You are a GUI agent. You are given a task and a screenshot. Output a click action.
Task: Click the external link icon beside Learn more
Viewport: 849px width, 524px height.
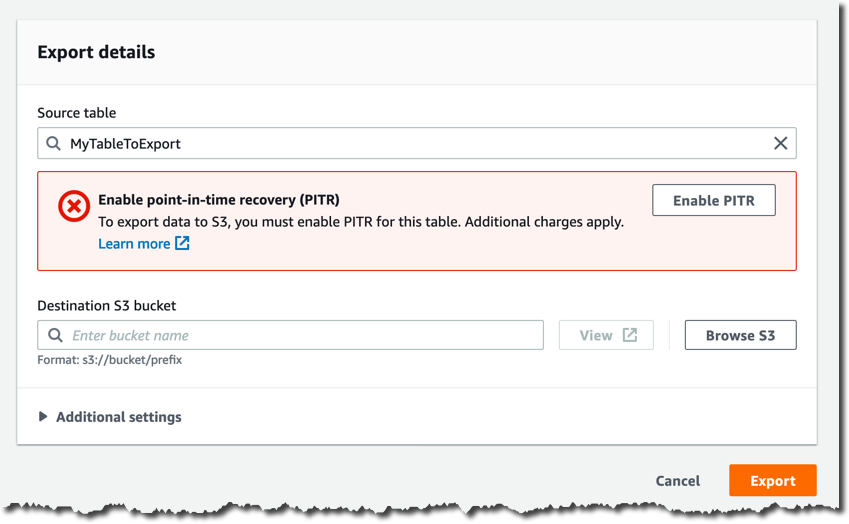pyautogui.click(x=182, y=243)
